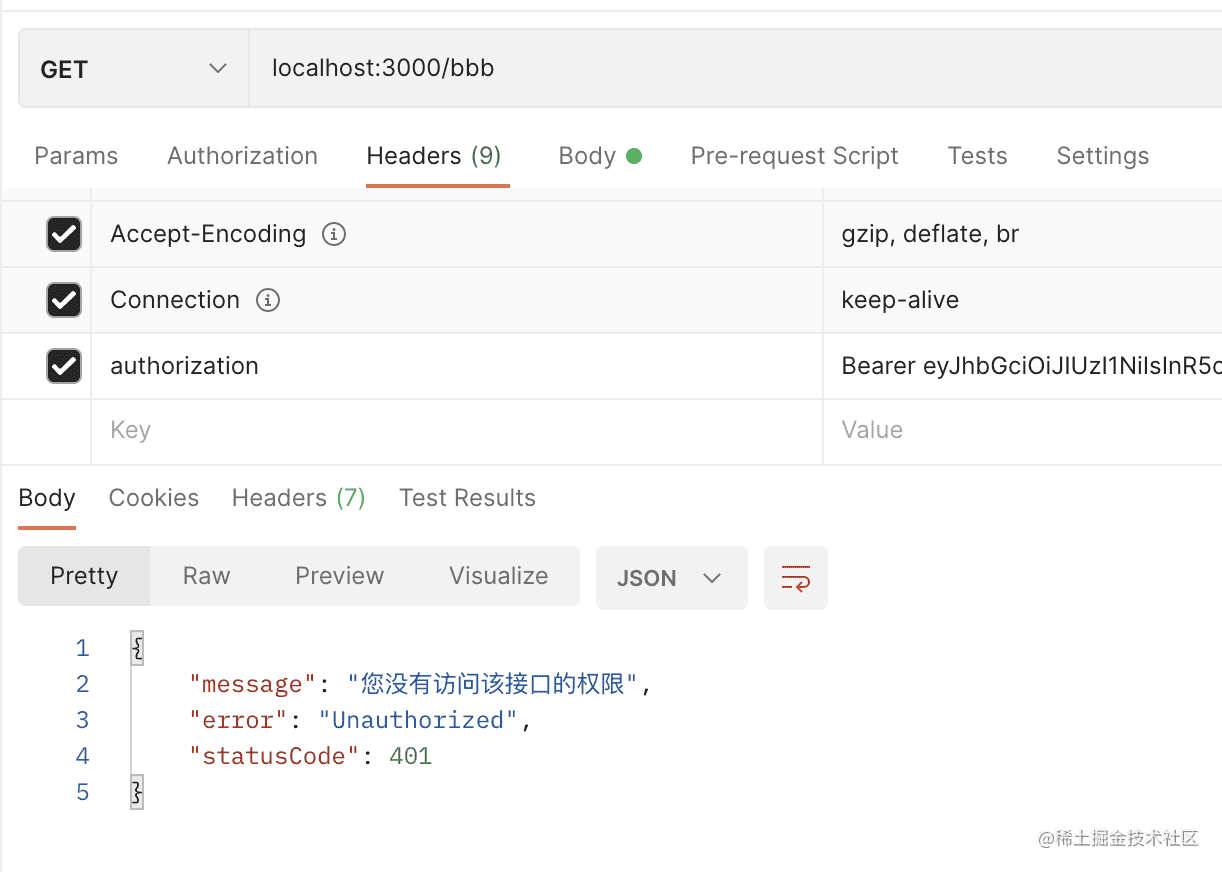This screenshot has height=872, width=1222.
Task: Open the Pre-request Script tab
Action: pyautogui.click(x=794, y=156)
